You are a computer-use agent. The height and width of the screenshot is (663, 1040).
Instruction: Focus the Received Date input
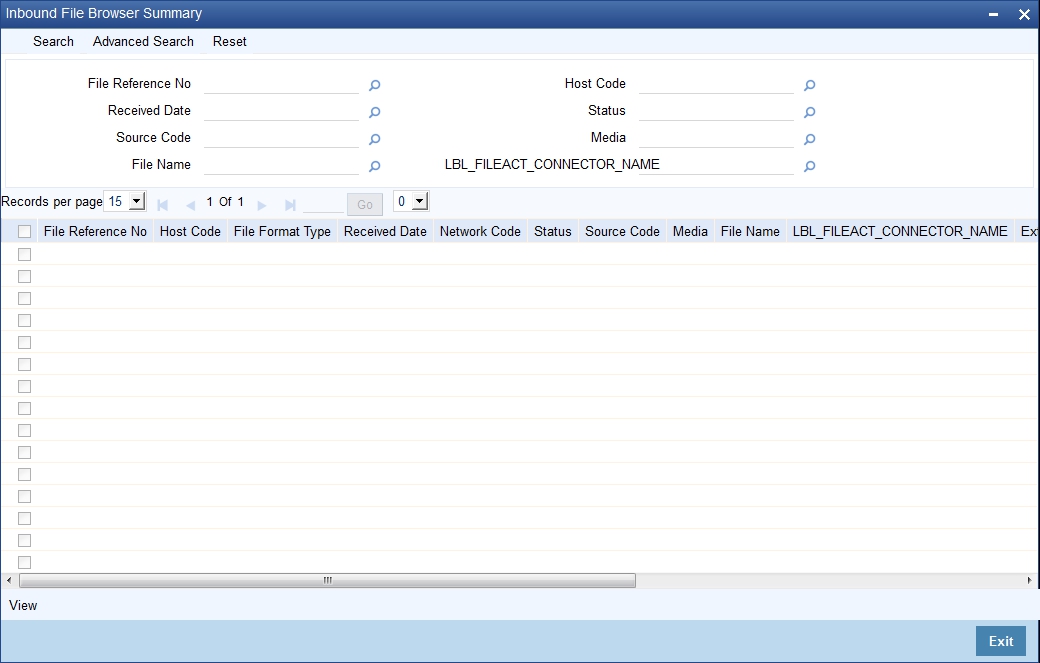pyautogui.click(x=281, y=111)
